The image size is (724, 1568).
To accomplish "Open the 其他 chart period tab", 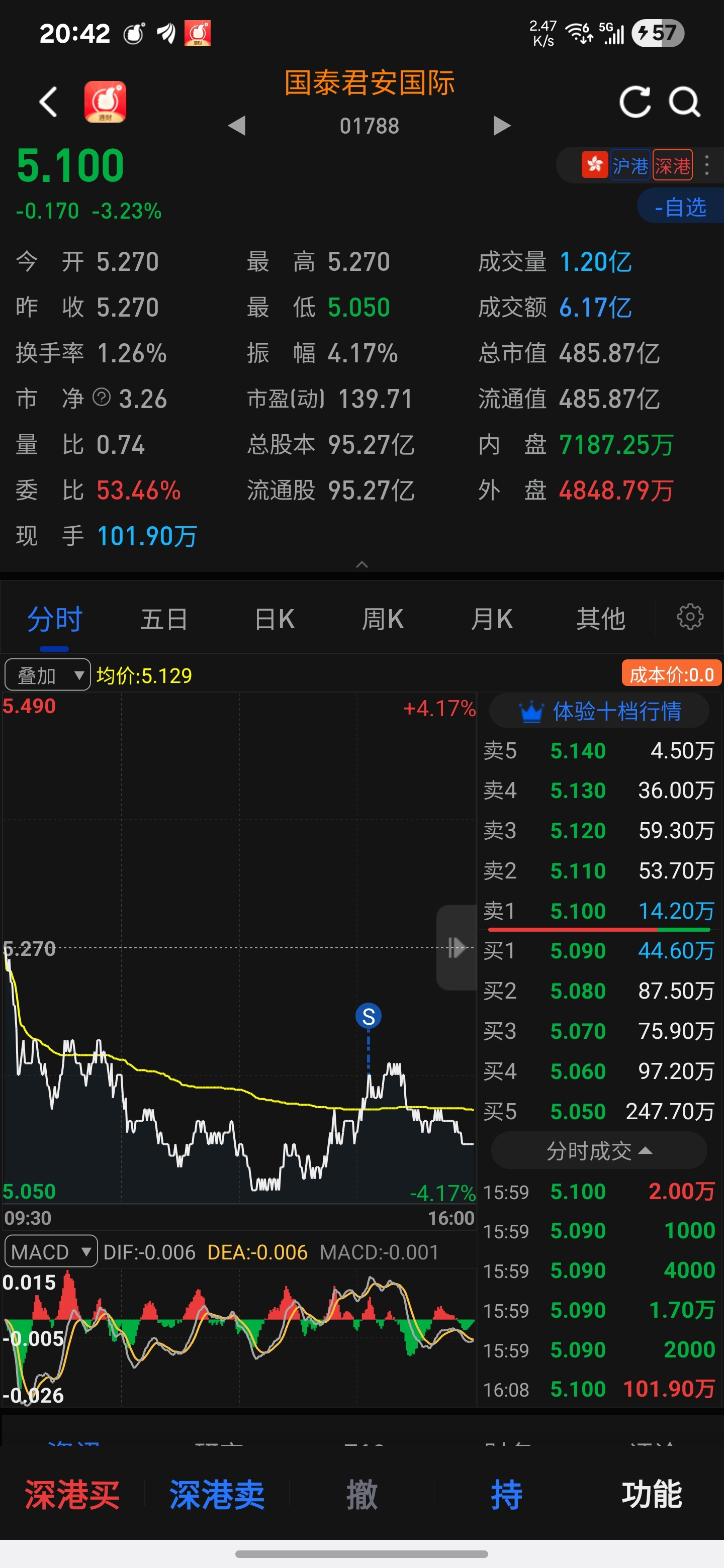I will coord(601,619).
